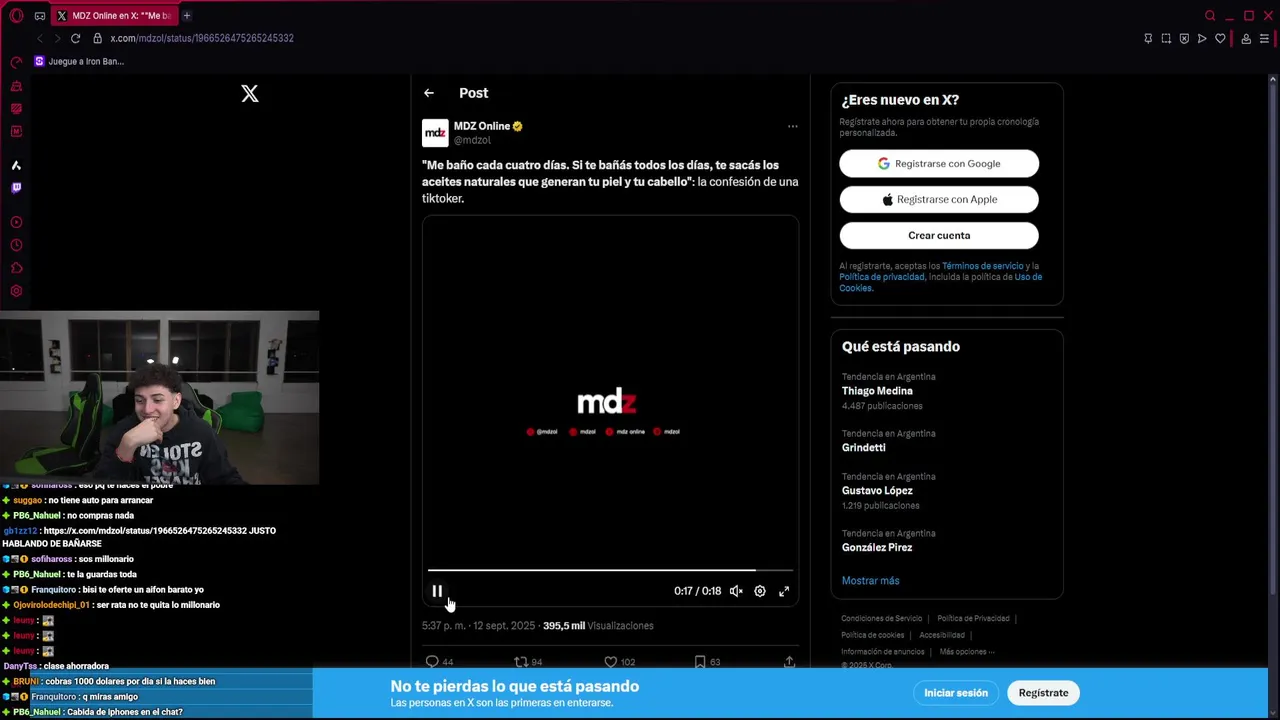This screenshot has width=1280, height=720.
Task: Click the @mdzol handle
Action: (472, 140)
